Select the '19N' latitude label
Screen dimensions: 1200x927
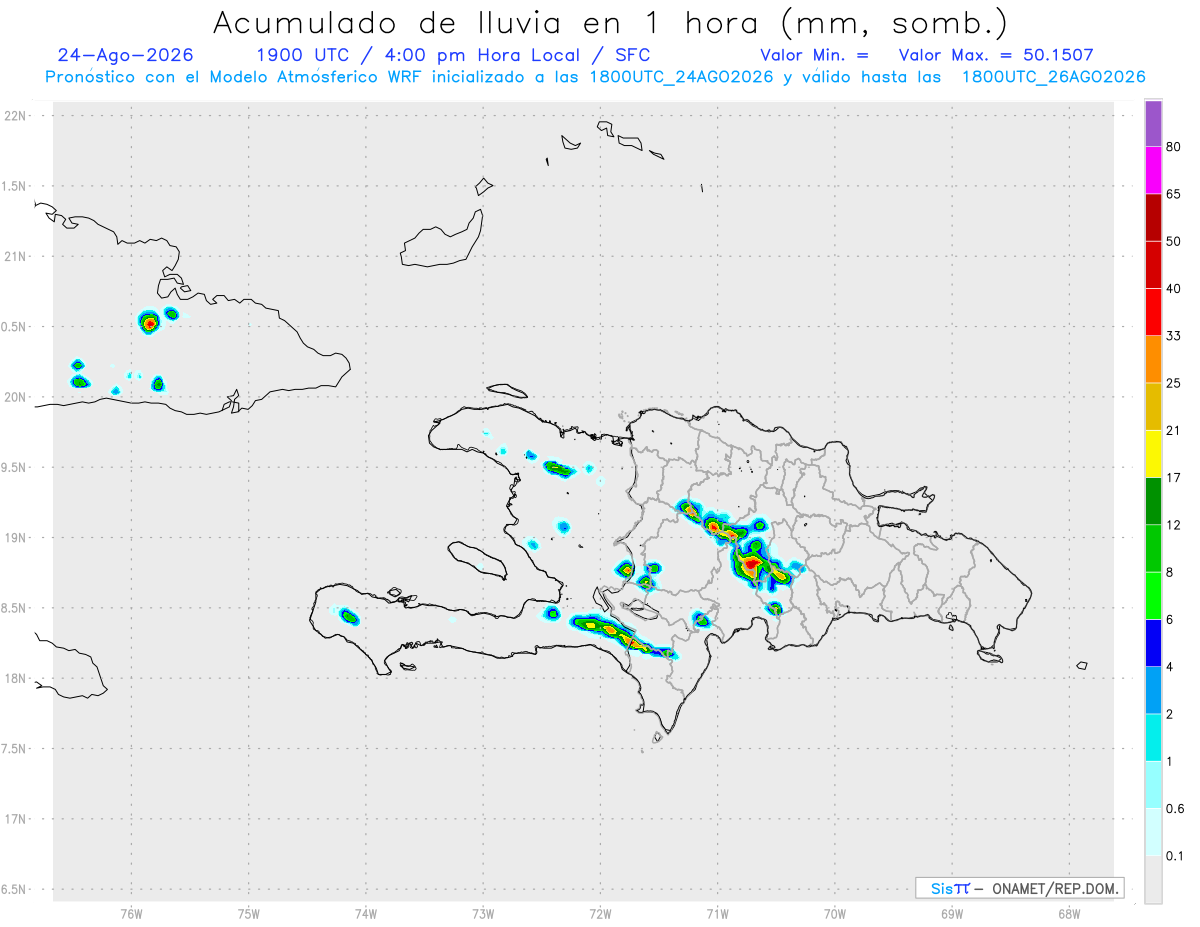[16, 537]
